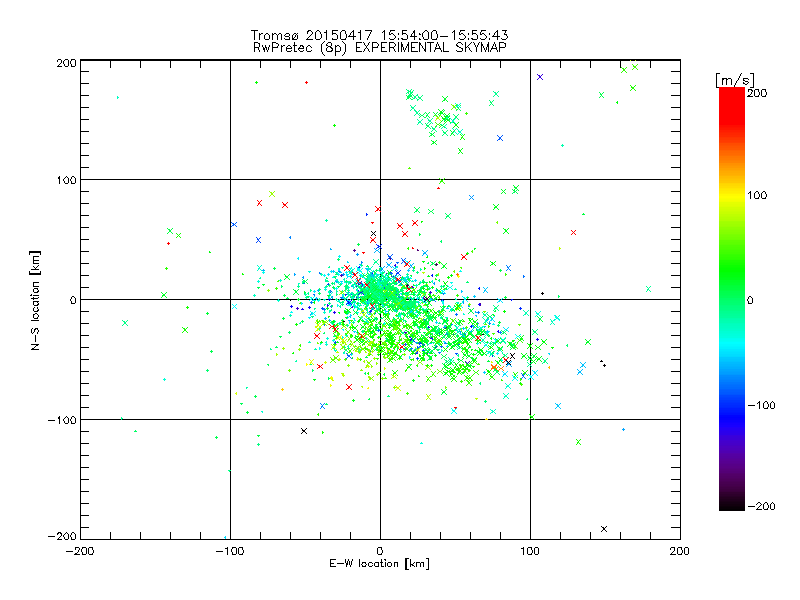Image resolution: width=800 pixels, height=600 pixels.
Task: Click the colorbar label '-100'
Action: (761, 405)
